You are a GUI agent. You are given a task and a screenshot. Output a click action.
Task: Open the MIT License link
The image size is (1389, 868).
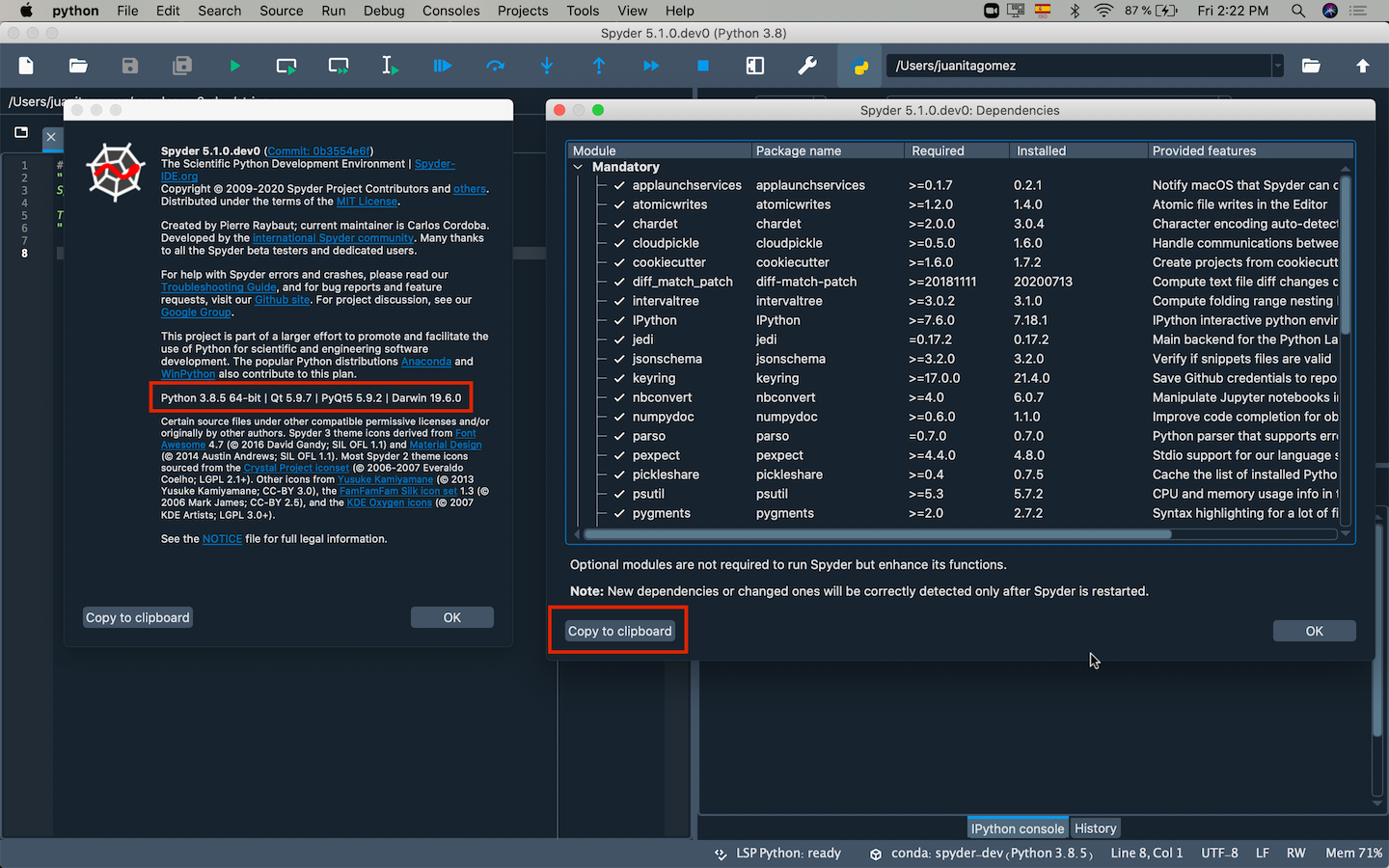tap(367, 202)
